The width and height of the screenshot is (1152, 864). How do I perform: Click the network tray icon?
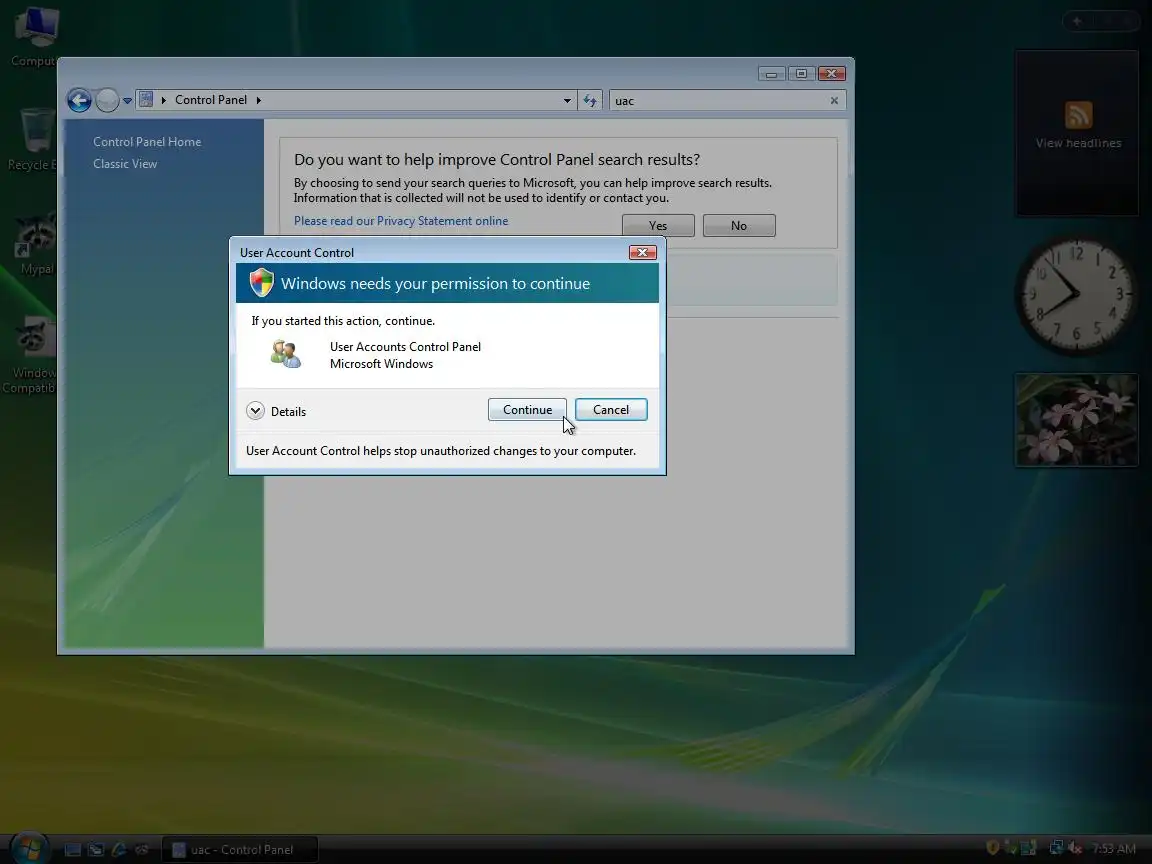1056,848
